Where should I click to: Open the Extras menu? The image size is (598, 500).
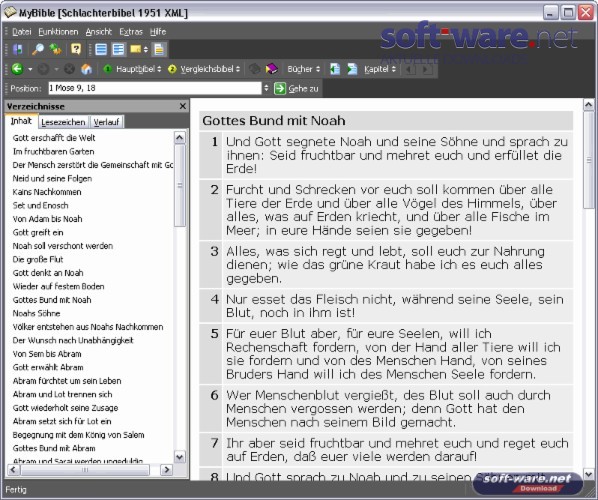click(131, 32)
